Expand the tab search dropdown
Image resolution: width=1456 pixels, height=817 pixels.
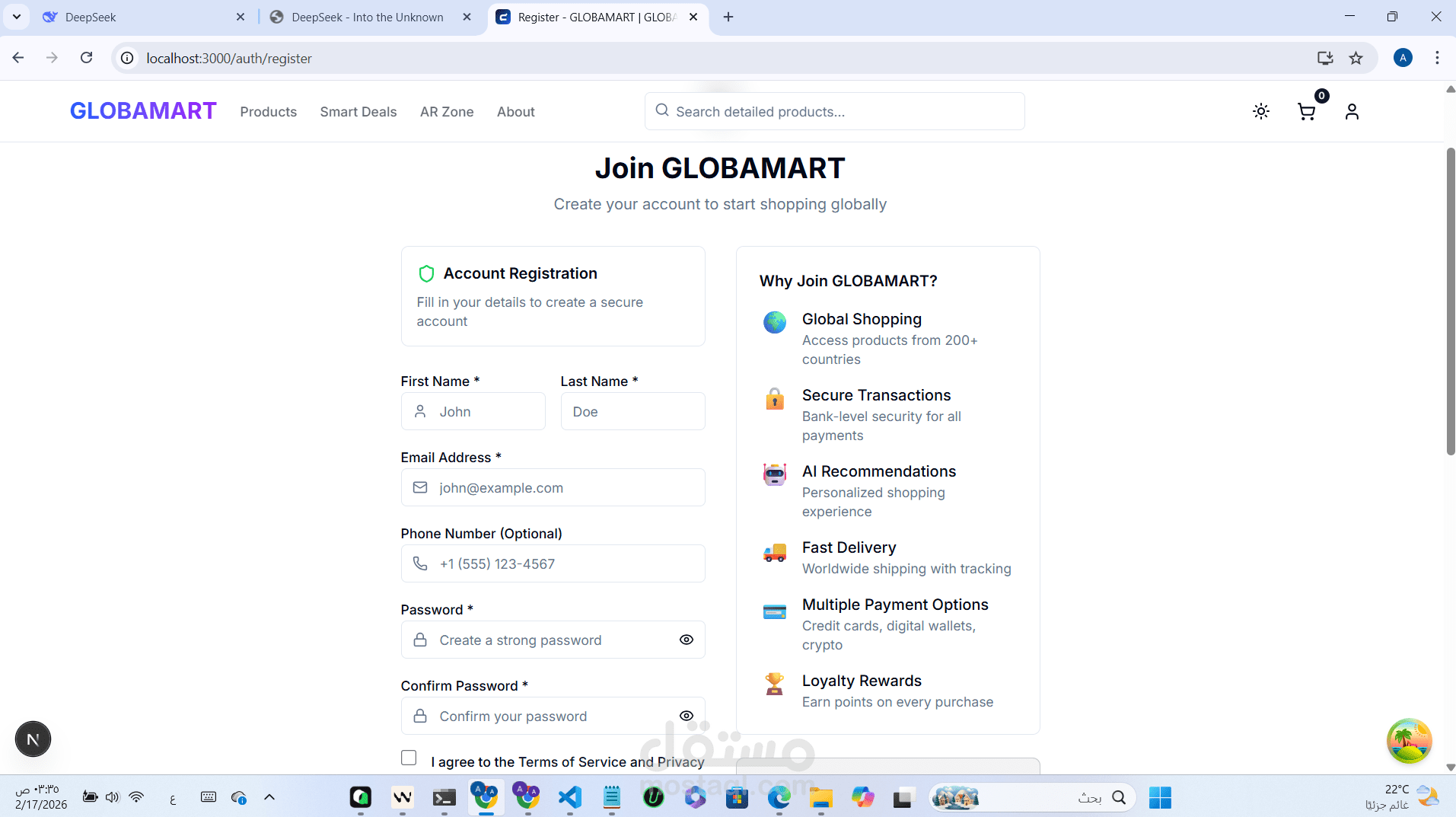tap(17, 17)
